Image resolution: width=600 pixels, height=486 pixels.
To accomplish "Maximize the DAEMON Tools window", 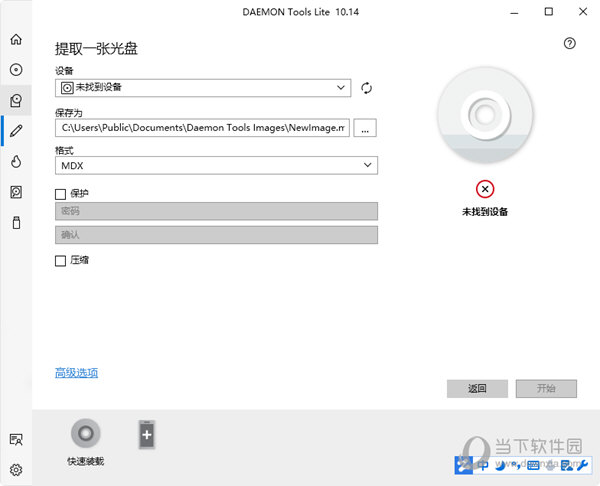I will click(x=549, y=12).
